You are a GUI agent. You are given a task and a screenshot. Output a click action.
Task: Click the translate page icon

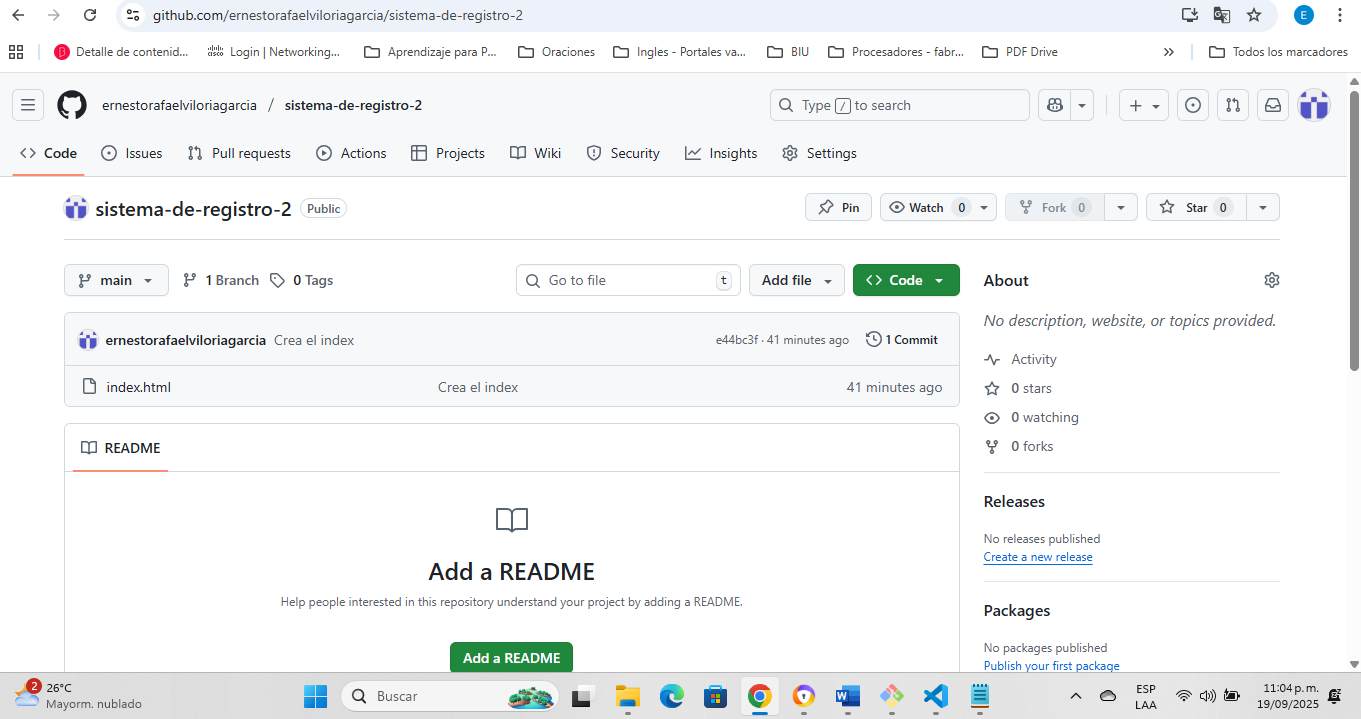(x=1221, y=15)
